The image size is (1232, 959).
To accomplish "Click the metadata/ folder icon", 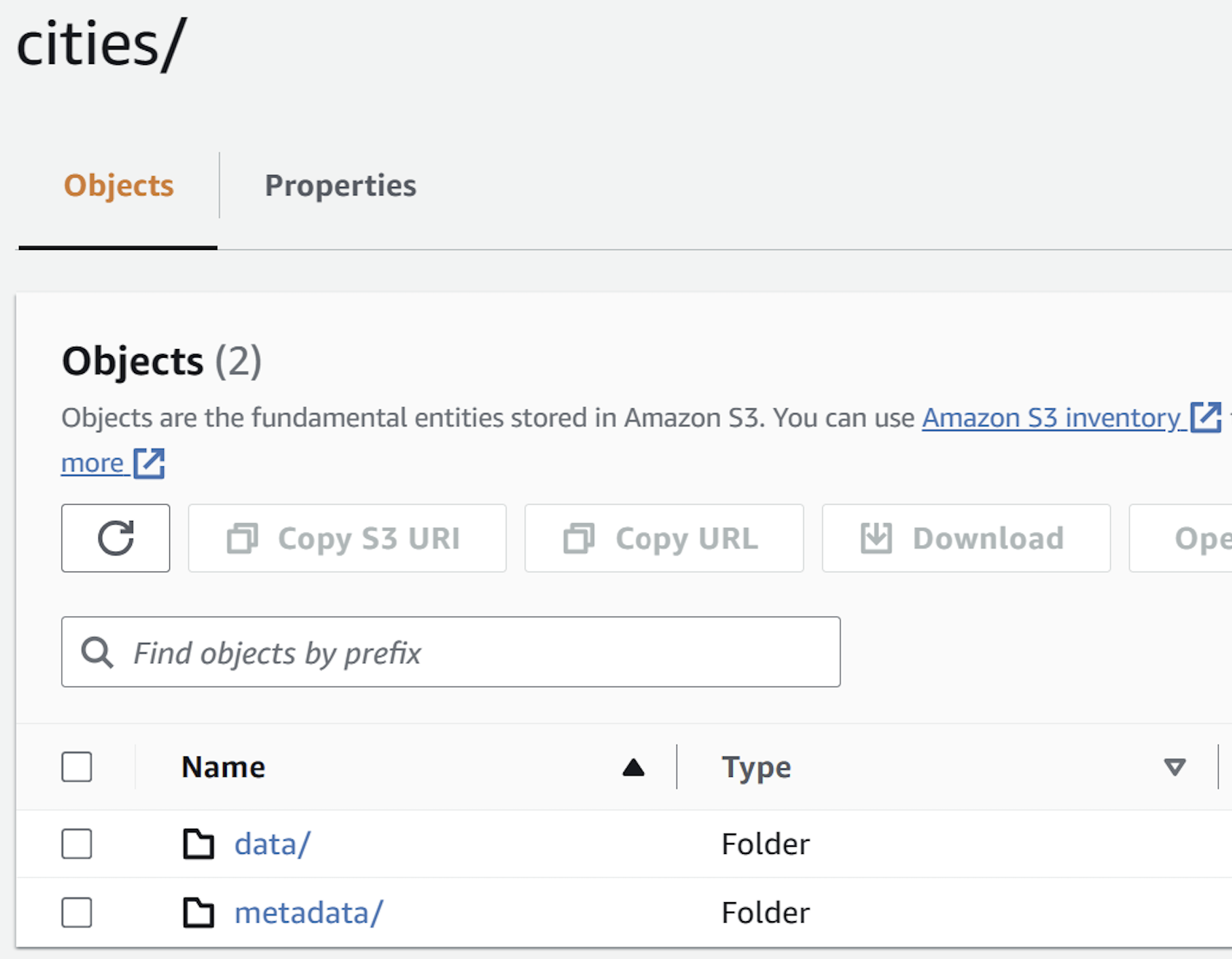I will pos(198,912).
